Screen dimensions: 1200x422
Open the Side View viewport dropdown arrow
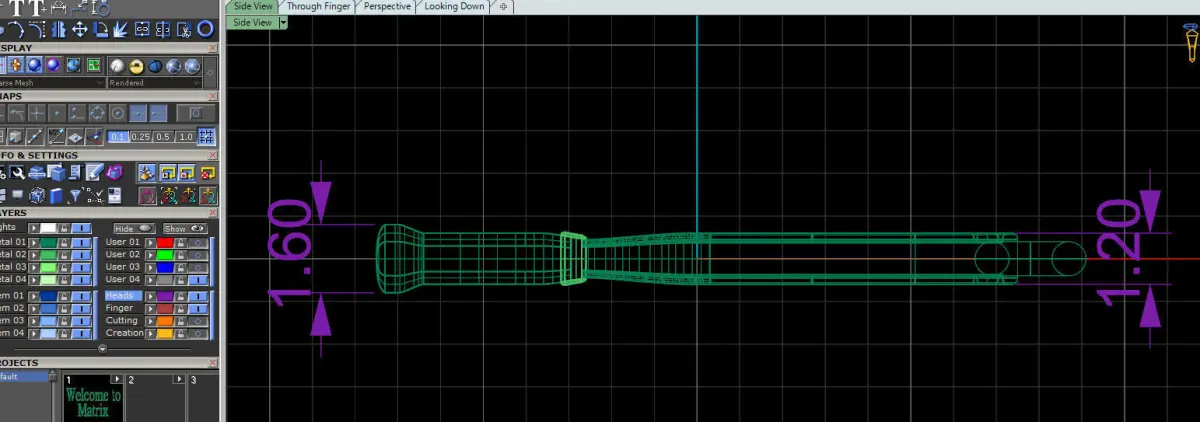(284, 21)
